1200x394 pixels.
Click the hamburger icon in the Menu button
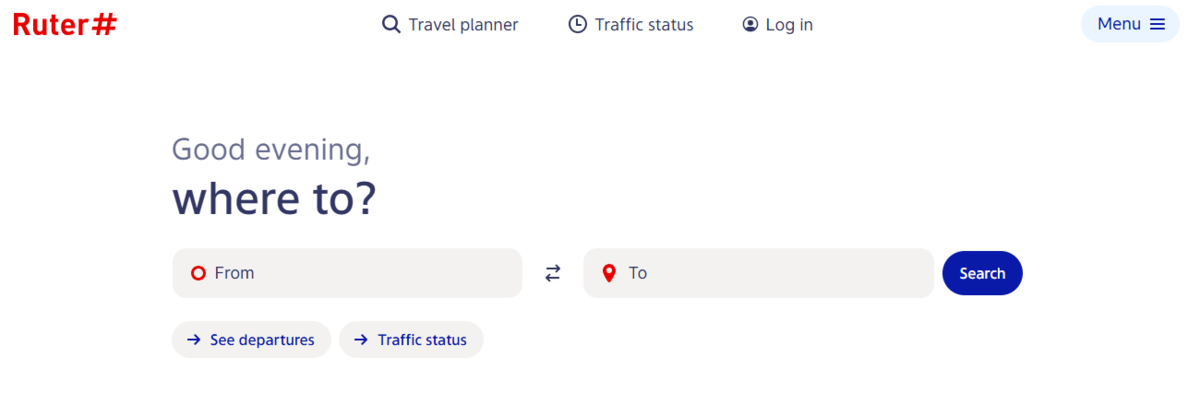click(x=1157, y=24)
